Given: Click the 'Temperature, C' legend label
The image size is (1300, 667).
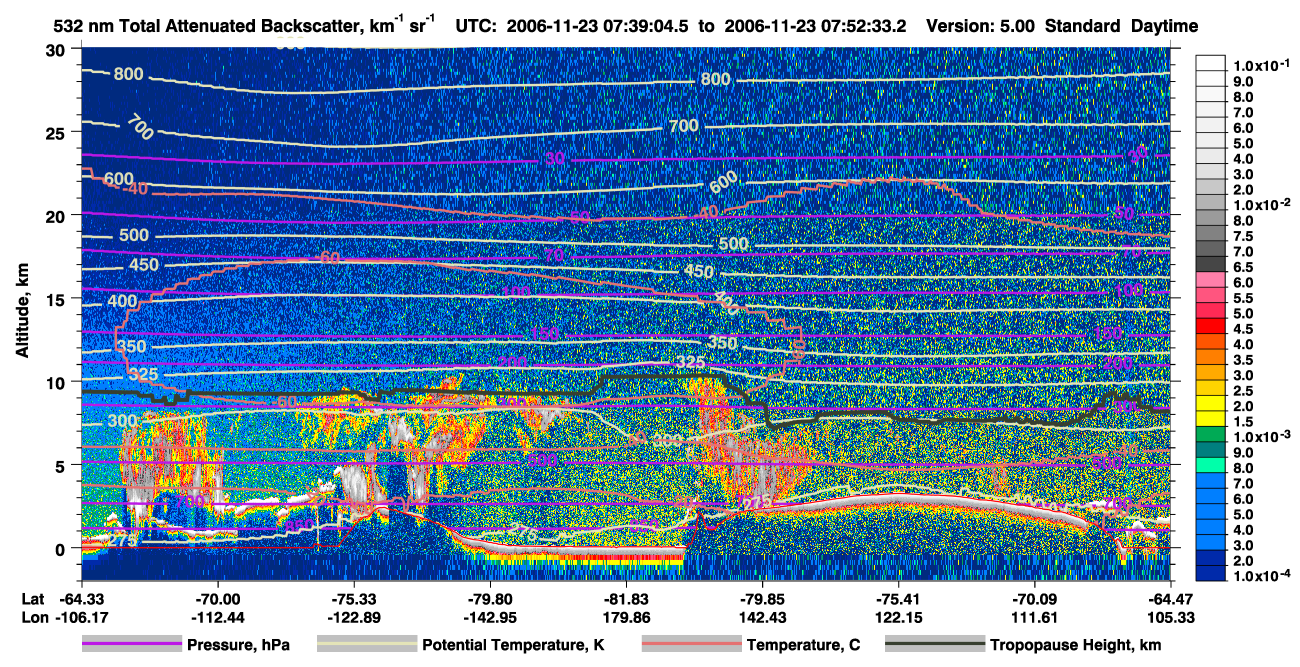Looking at the screenshot, I should 804,645.
